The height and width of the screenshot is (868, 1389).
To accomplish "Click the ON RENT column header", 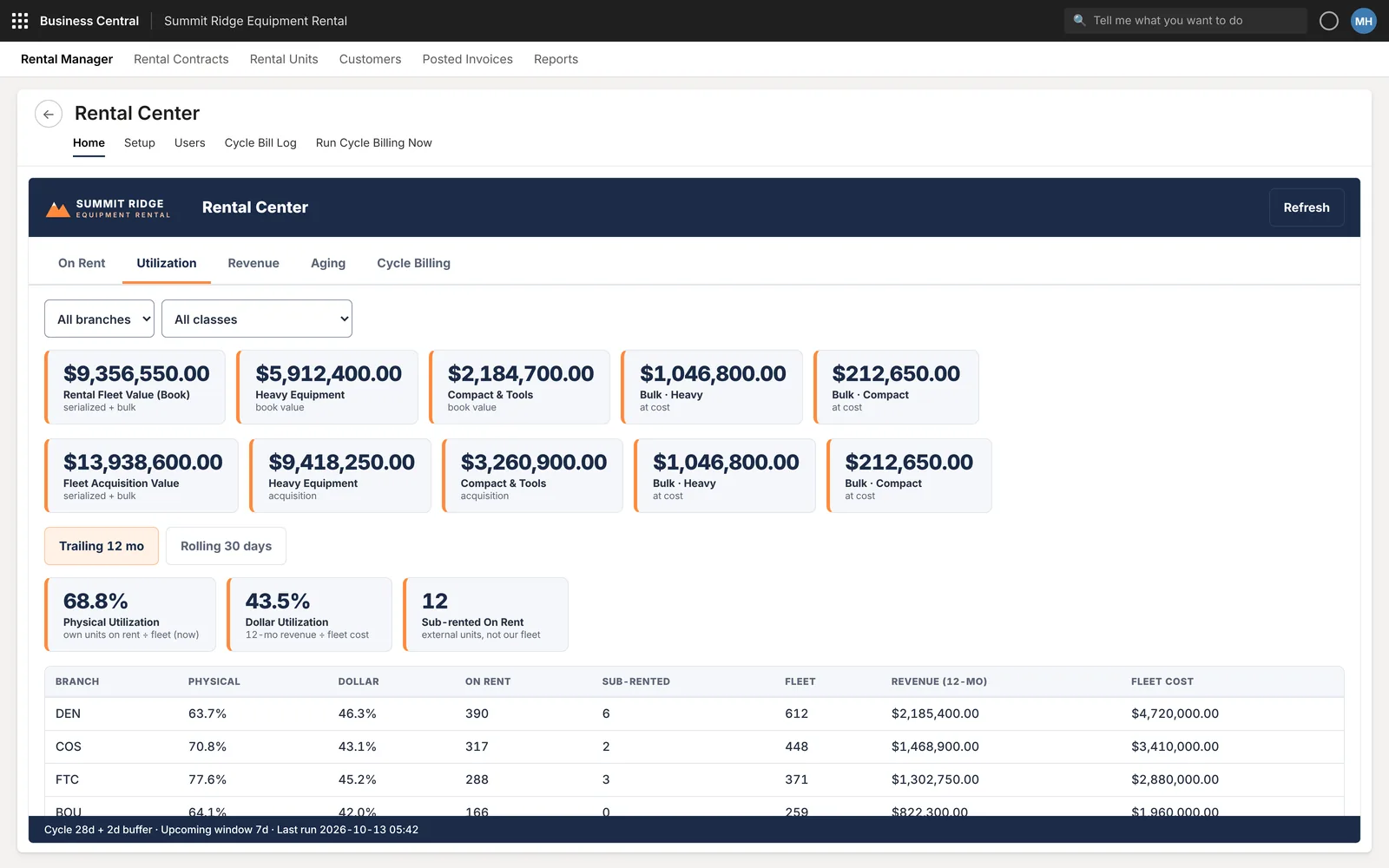I will click(488, 681).
